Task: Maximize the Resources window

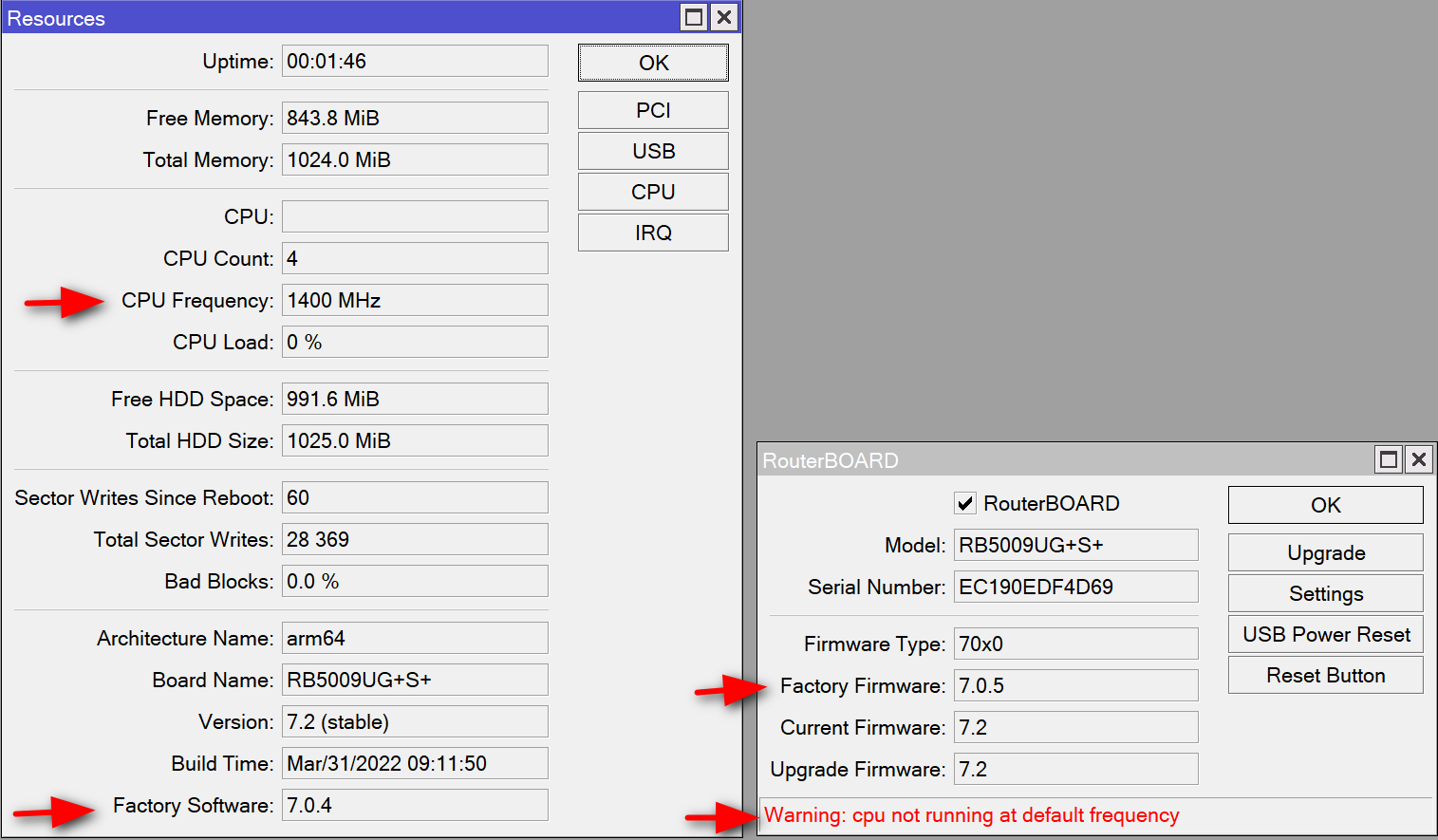Action: click(694, 17)
